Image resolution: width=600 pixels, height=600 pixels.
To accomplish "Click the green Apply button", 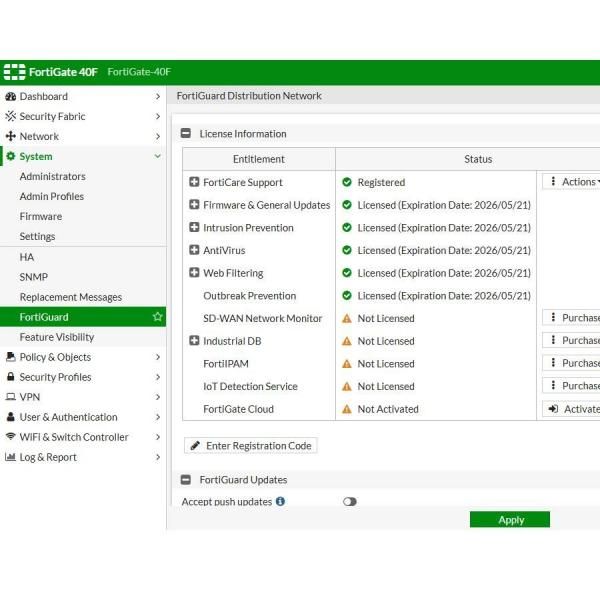I will [x=510, y=520].
